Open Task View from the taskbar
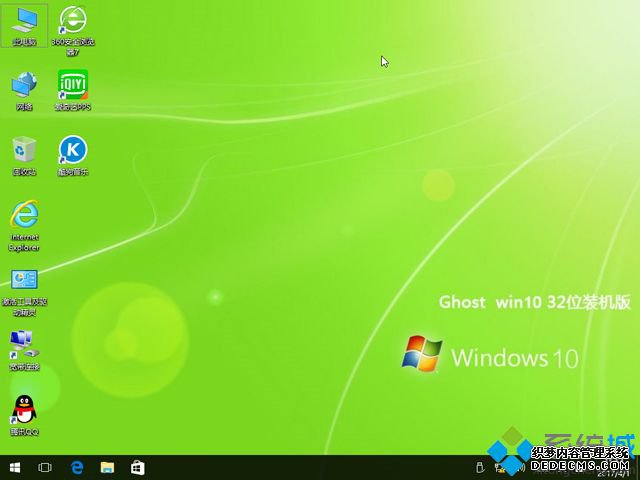This screenshot has height=480, width=640. [x=44, y=467]
